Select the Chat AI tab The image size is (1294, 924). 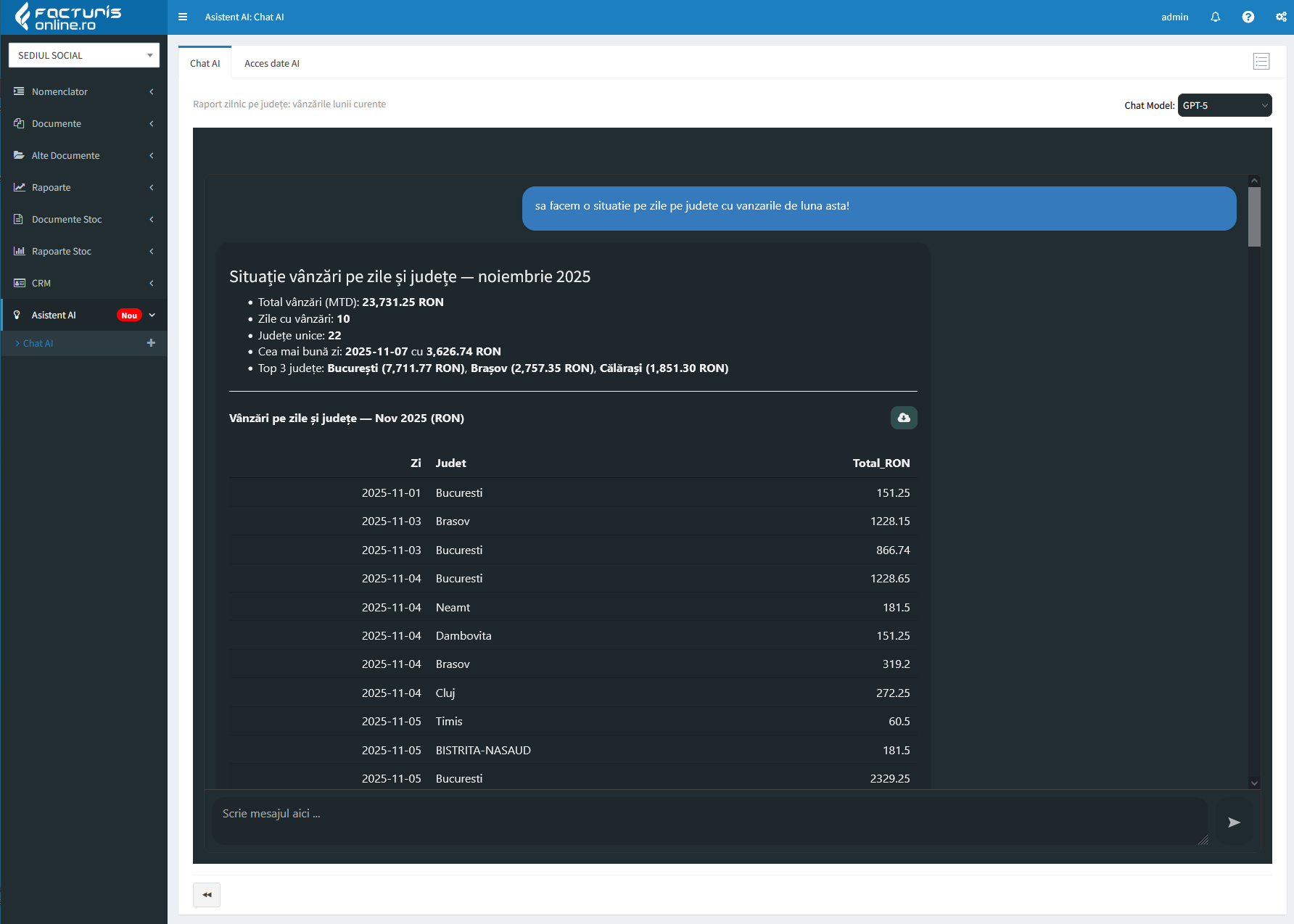click(205, 63)
